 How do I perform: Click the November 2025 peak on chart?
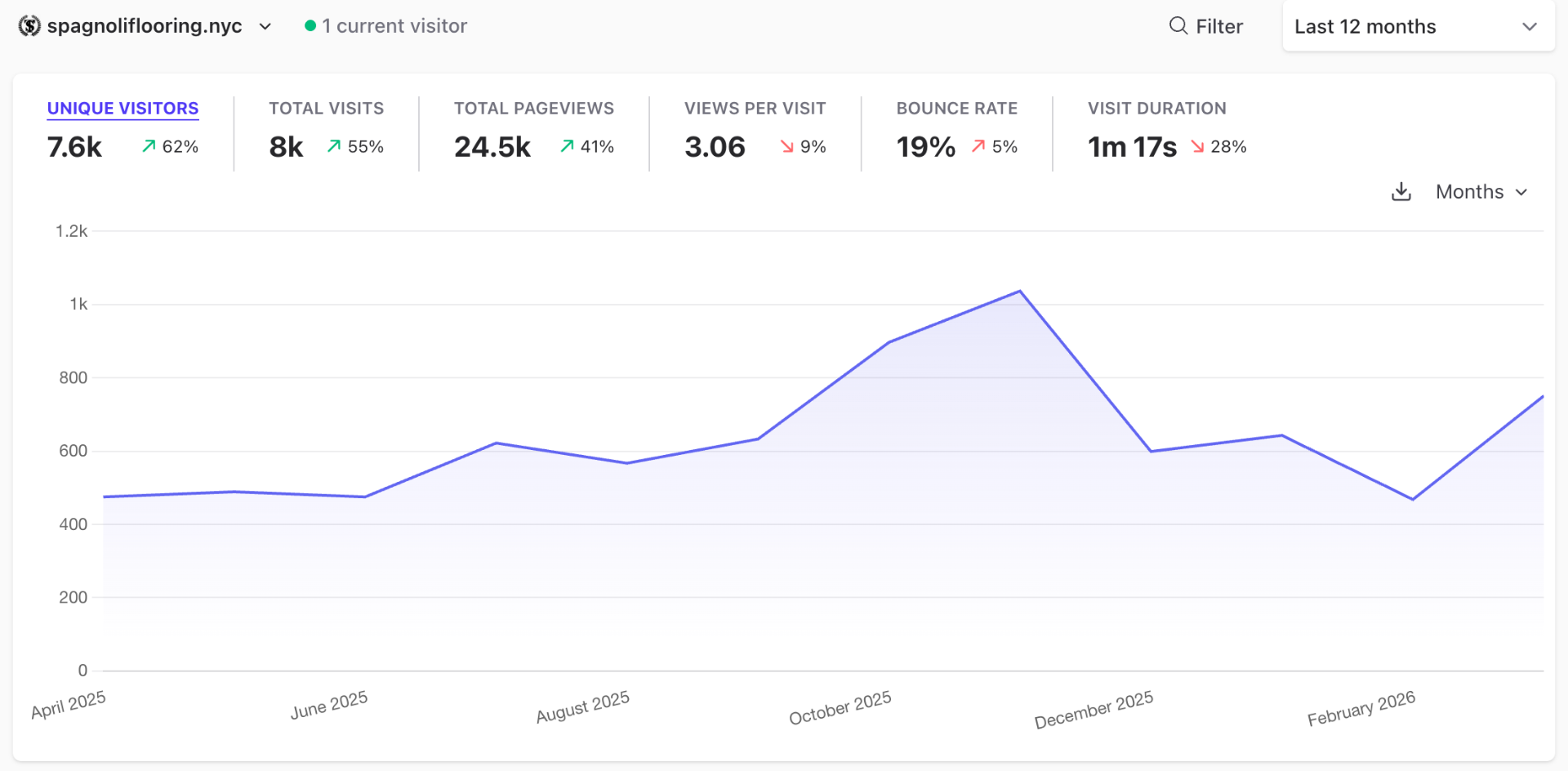pyautogui.click(x=1020, y=292)
